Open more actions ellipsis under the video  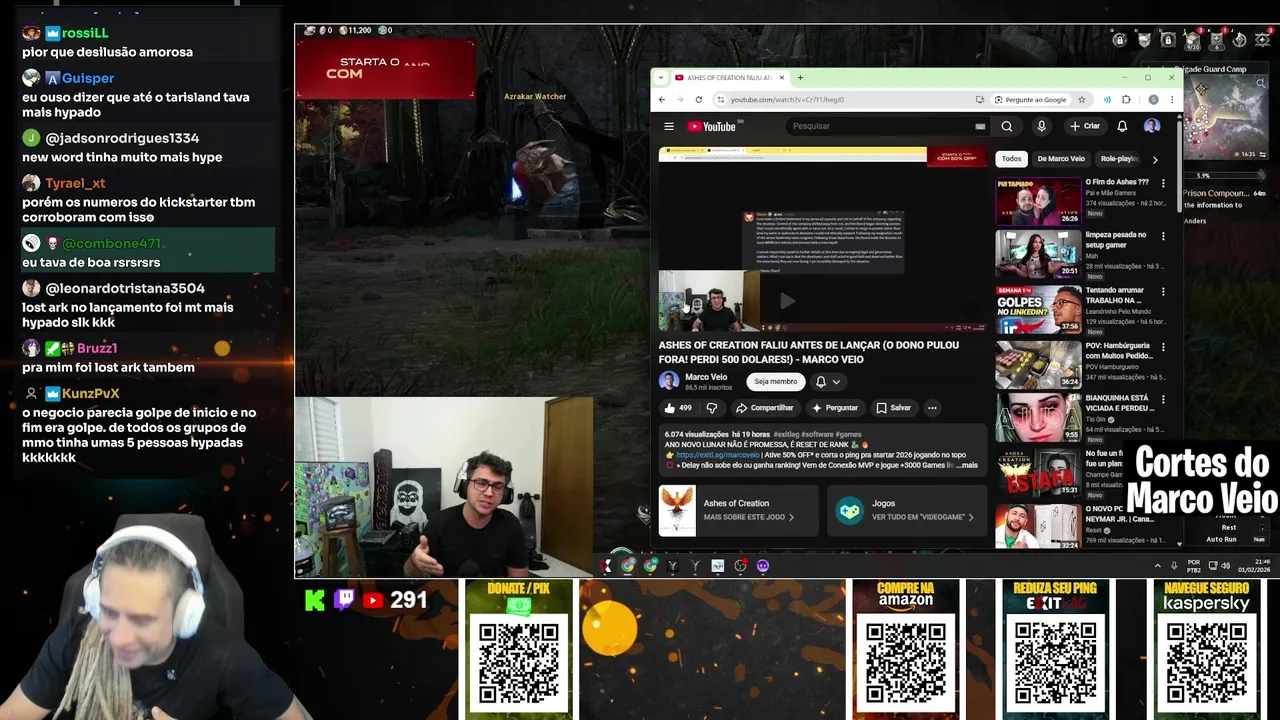click(x=932, y=408)
